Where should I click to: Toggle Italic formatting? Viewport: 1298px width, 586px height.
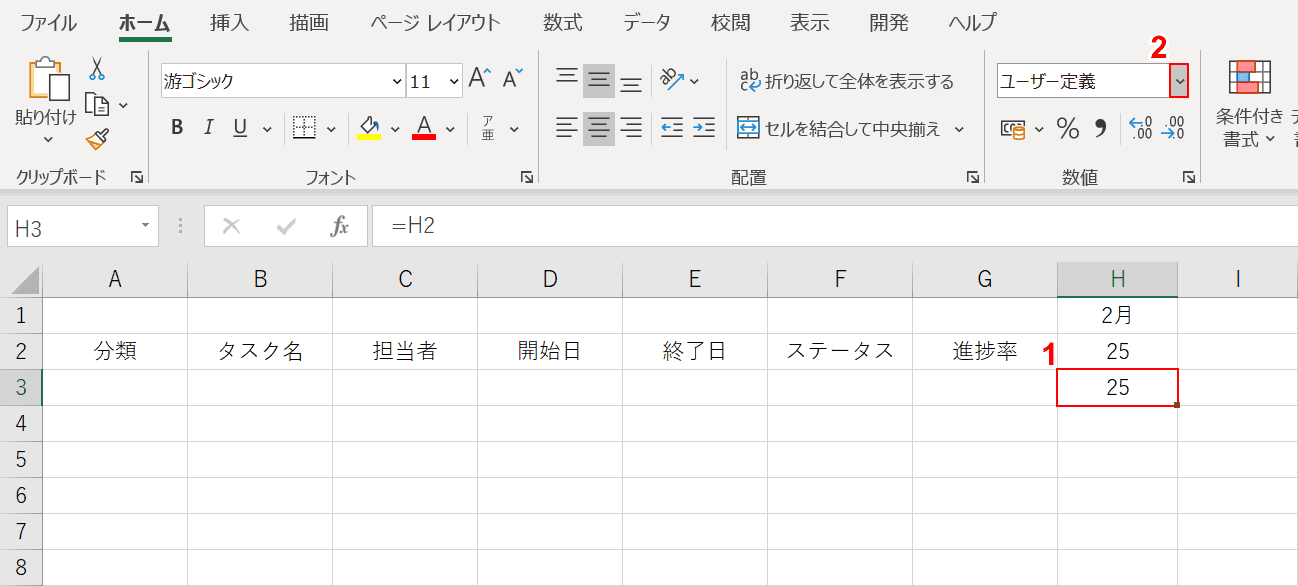click(209, 127)
